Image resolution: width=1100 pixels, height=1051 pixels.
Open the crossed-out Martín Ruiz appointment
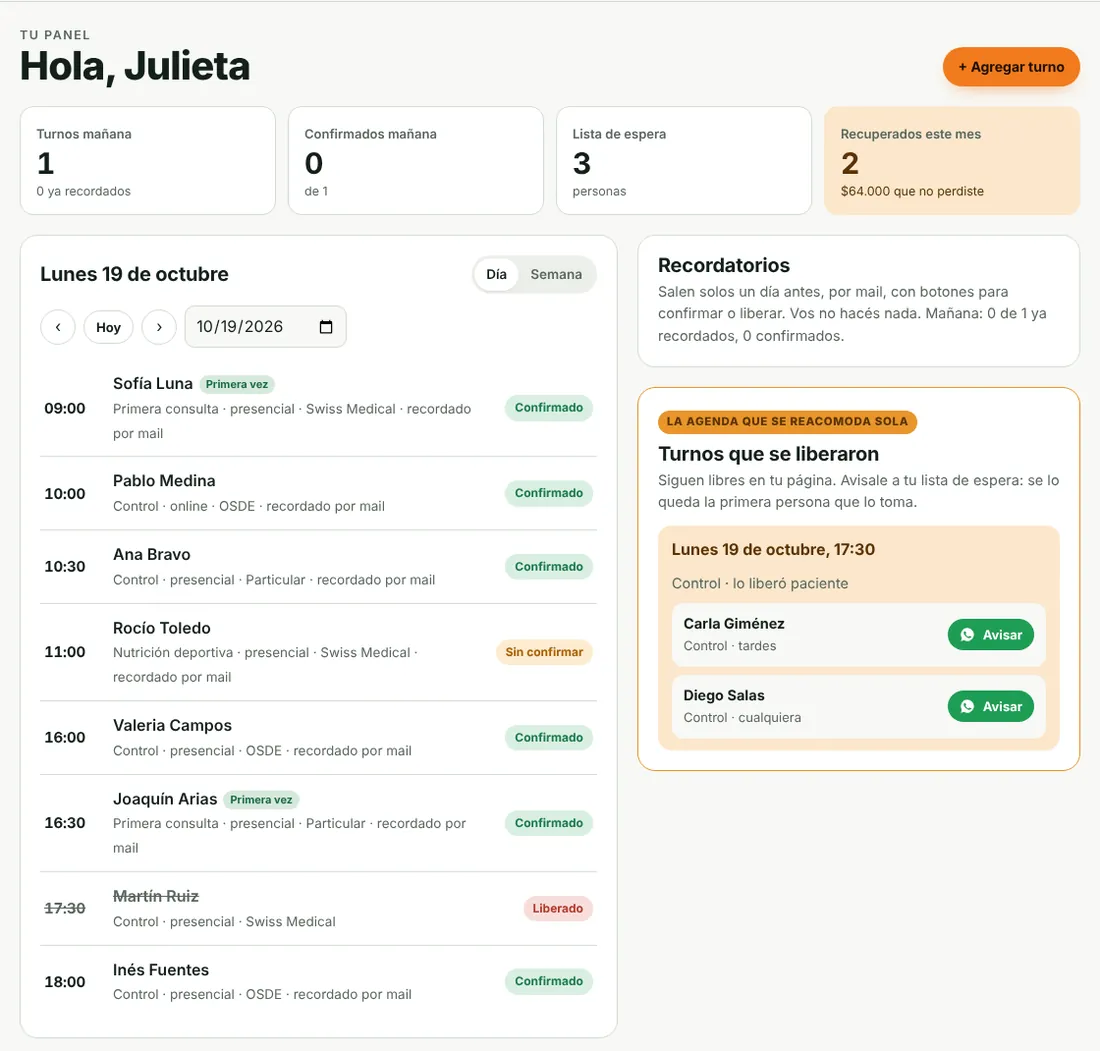(x=318, y=909)
